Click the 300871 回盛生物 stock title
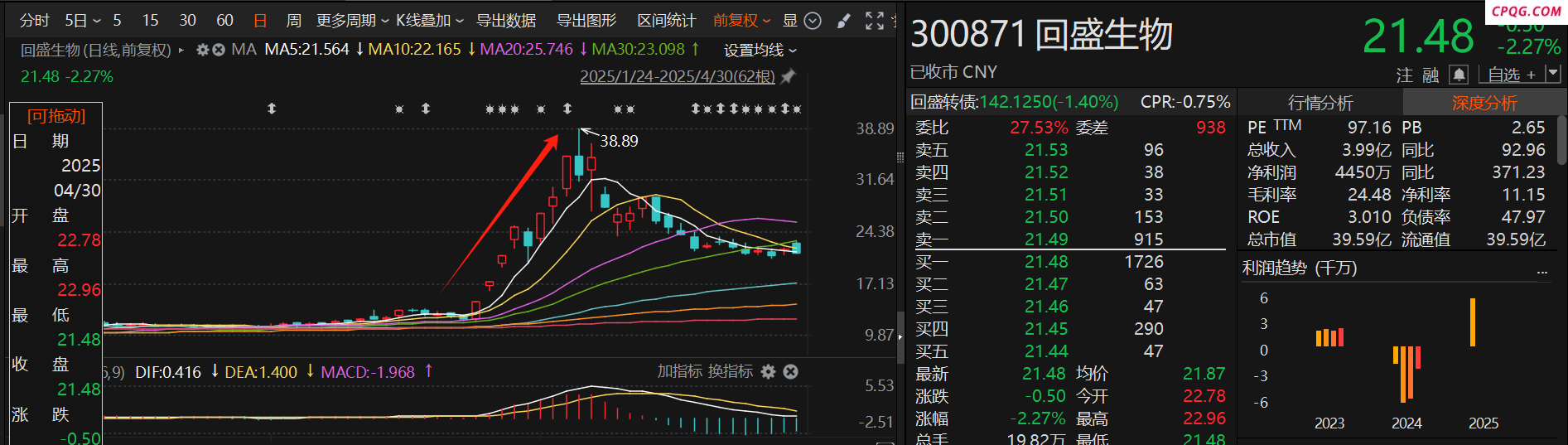This screenshot has height=445, width=1568. (1042, 35)
